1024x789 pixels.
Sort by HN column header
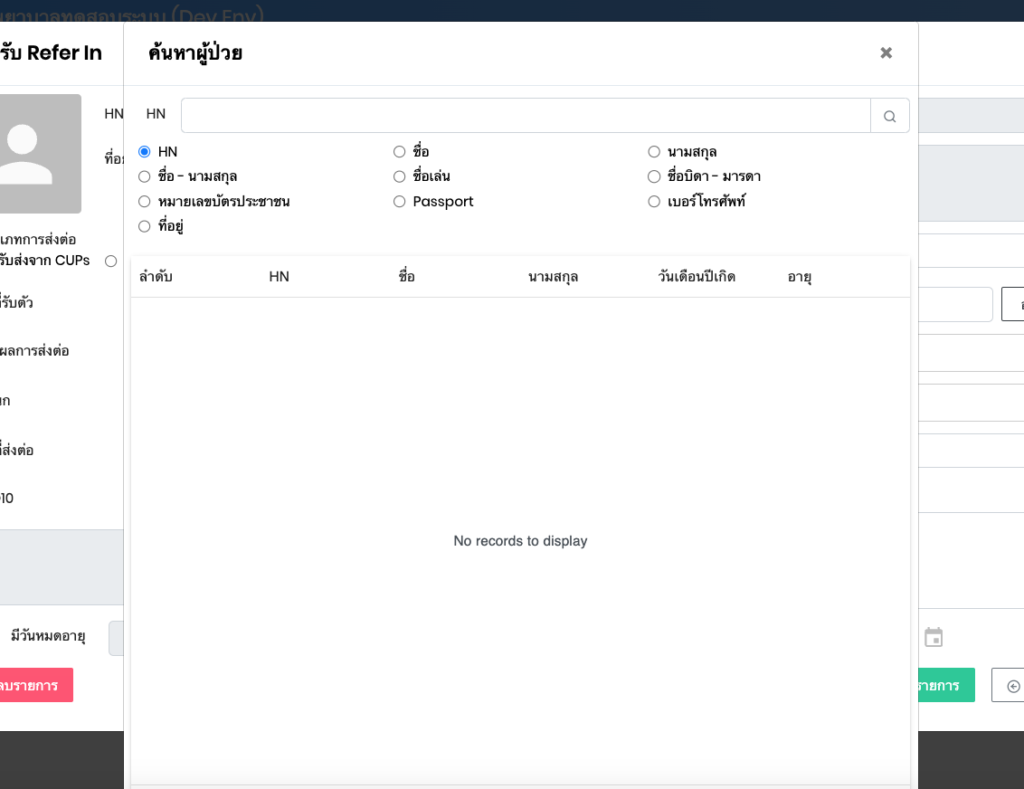pos(279,277)
